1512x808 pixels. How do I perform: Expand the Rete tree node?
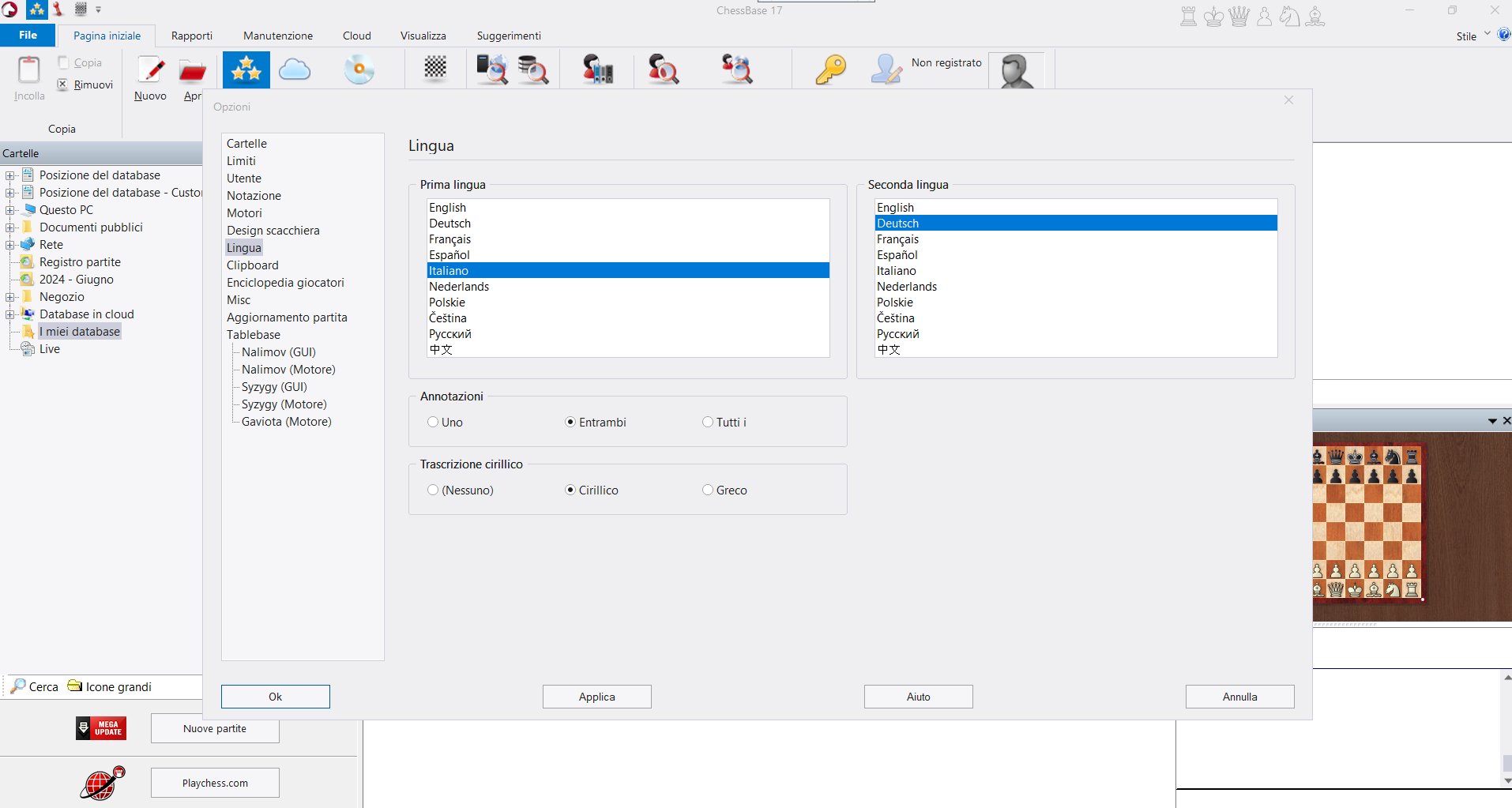[x=9, y=245]
